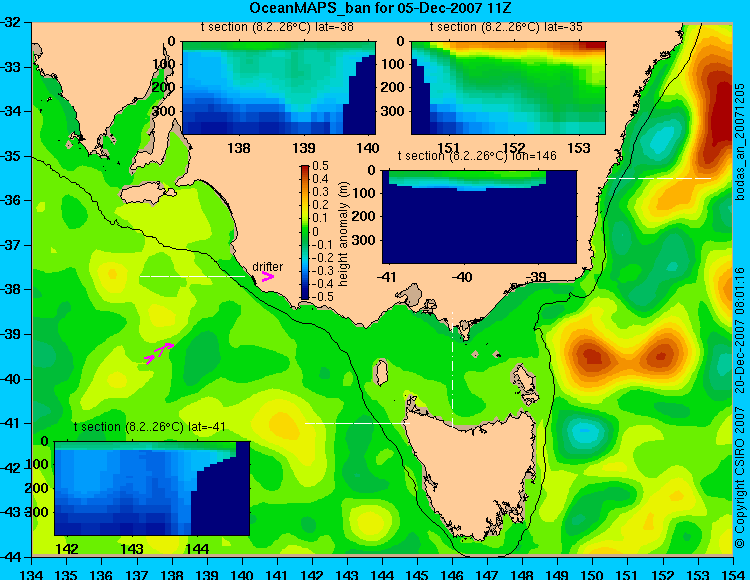Click the dashed vertical section line at longitude 146

pyautogui.click(x=452, y=369)
